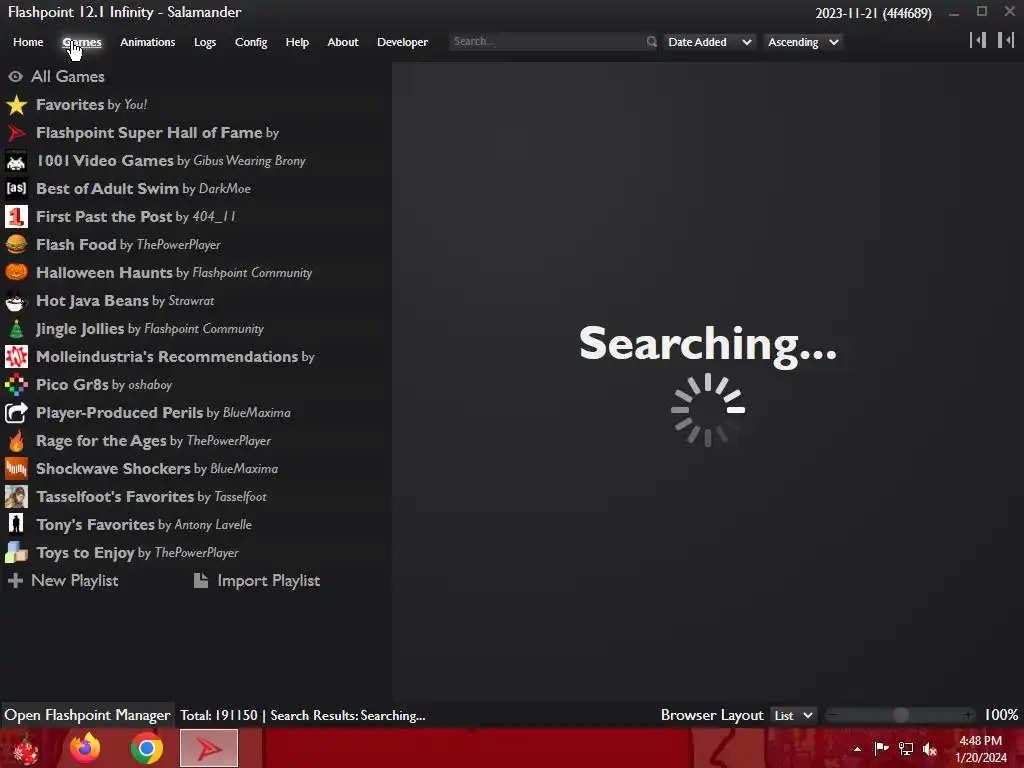Open the Help tab
The image size is (1024, 768).
297,42
